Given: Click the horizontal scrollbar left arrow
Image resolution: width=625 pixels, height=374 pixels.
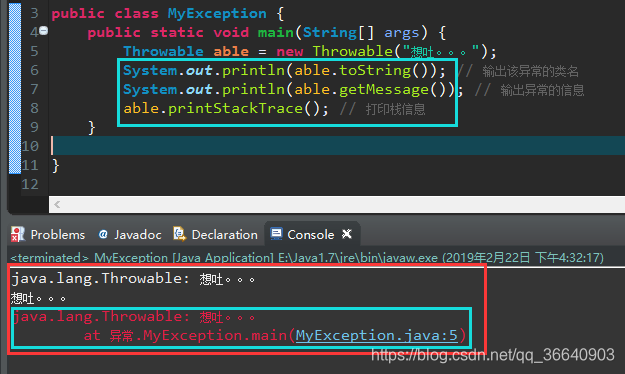Looking at the screenshot, I should pyautogui.click(x=57, y=205).
